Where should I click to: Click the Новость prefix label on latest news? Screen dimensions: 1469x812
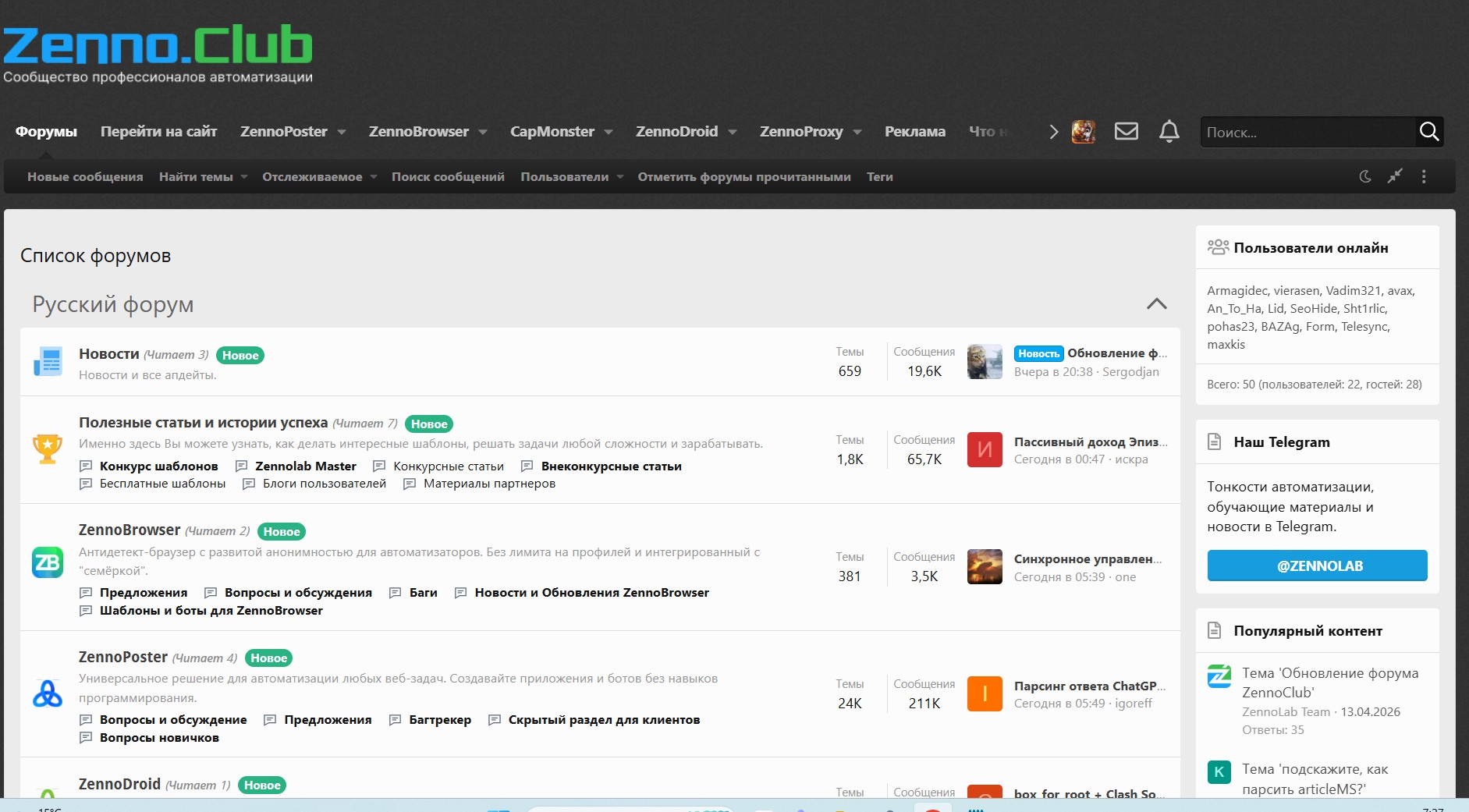coord(1038,353)
